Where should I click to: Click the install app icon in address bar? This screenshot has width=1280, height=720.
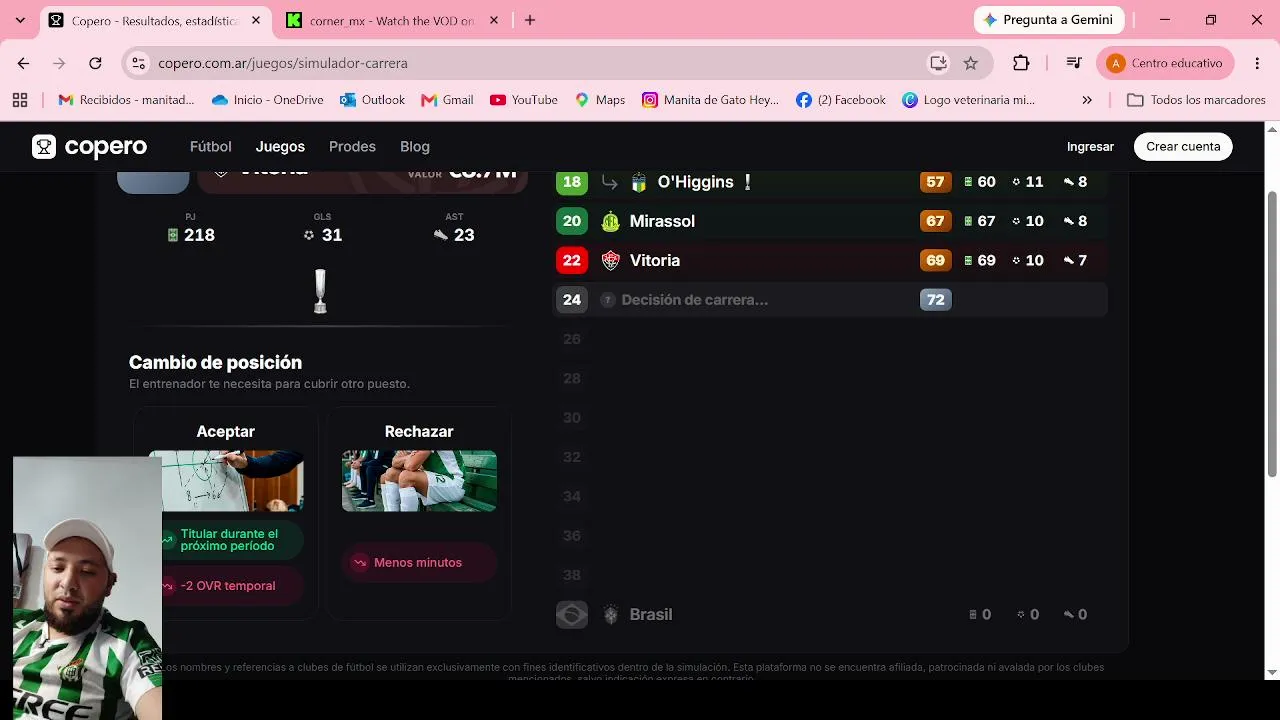(x=938, y=63)
